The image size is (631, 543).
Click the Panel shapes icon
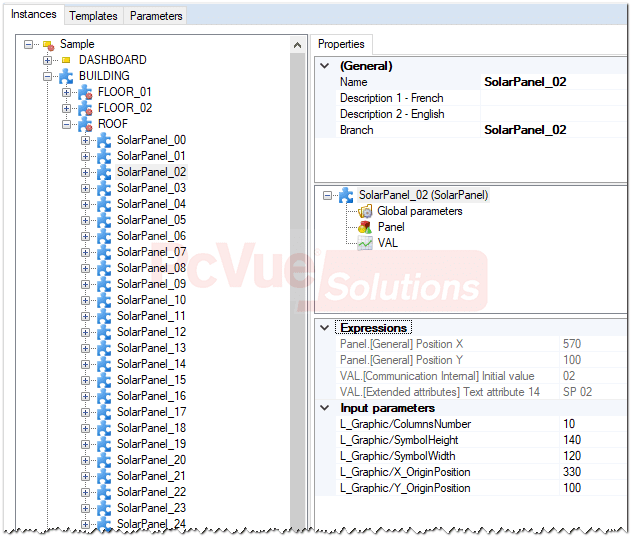pyautogui.click(x=364, y=227)
